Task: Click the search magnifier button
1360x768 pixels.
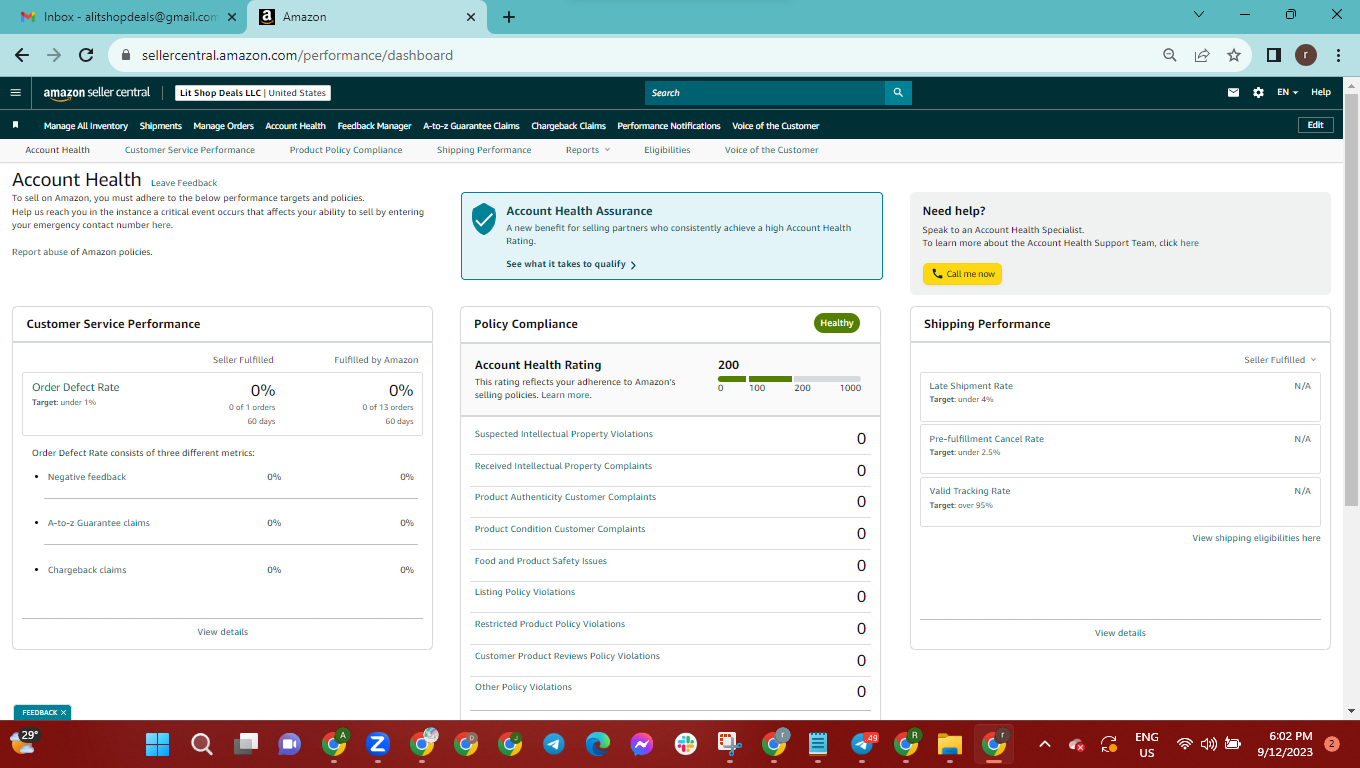Action: 898,93
